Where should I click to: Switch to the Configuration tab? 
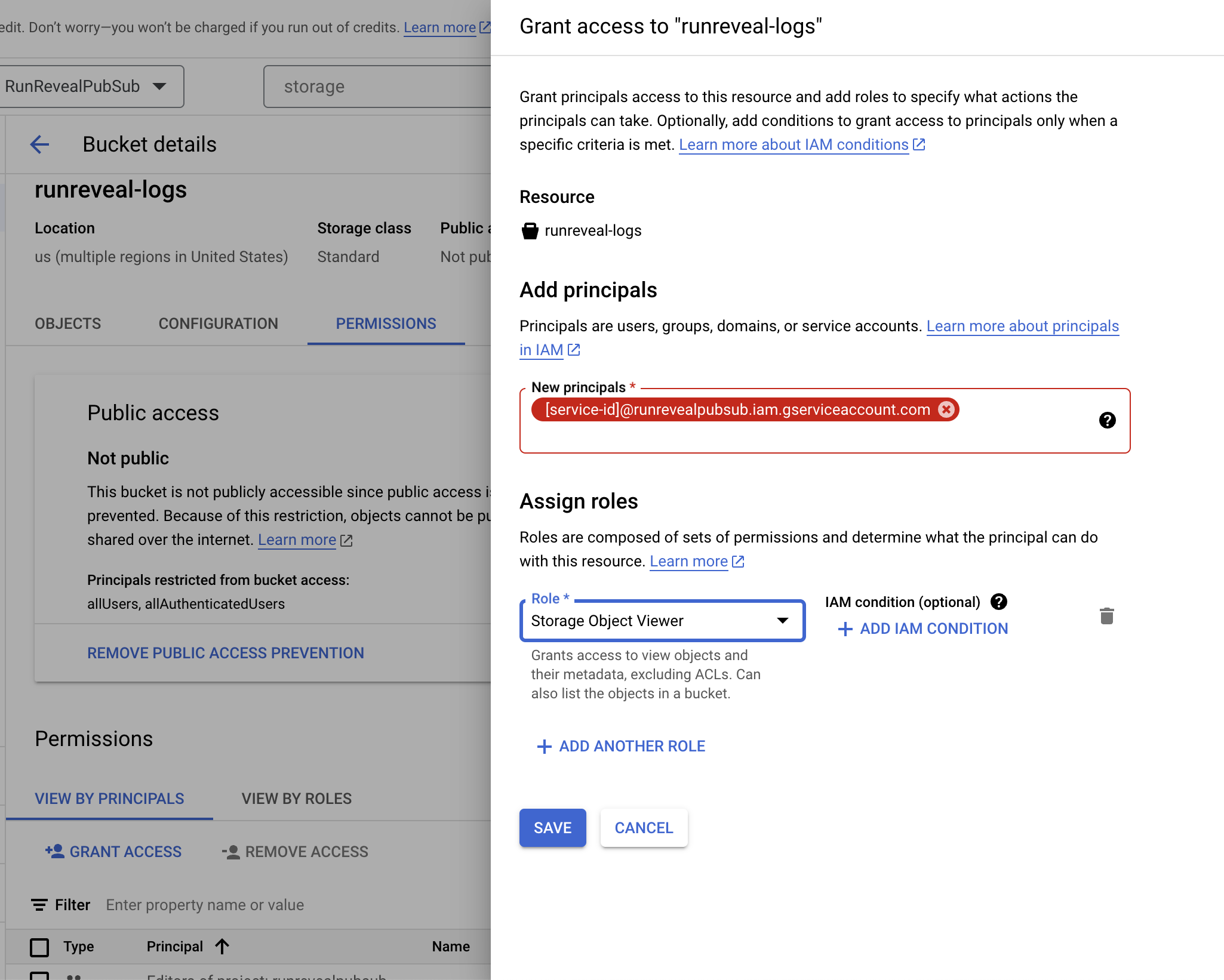tap(218, 323)
